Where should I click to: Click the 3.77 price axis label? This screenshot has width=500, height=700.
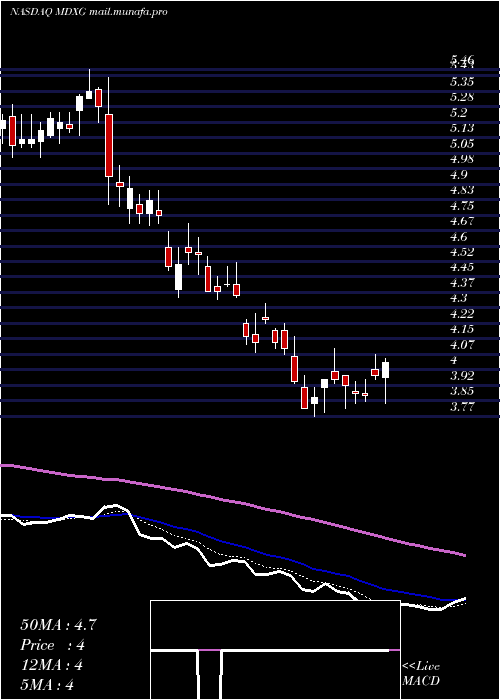[x=462, y=407]
